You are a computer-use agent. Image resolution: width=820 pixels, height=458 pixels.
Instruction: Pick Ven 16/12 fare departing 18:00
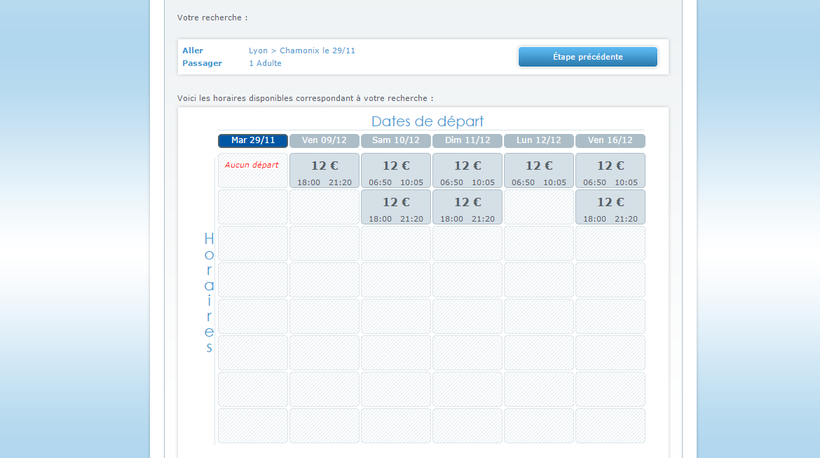click(x=610, y=207)
